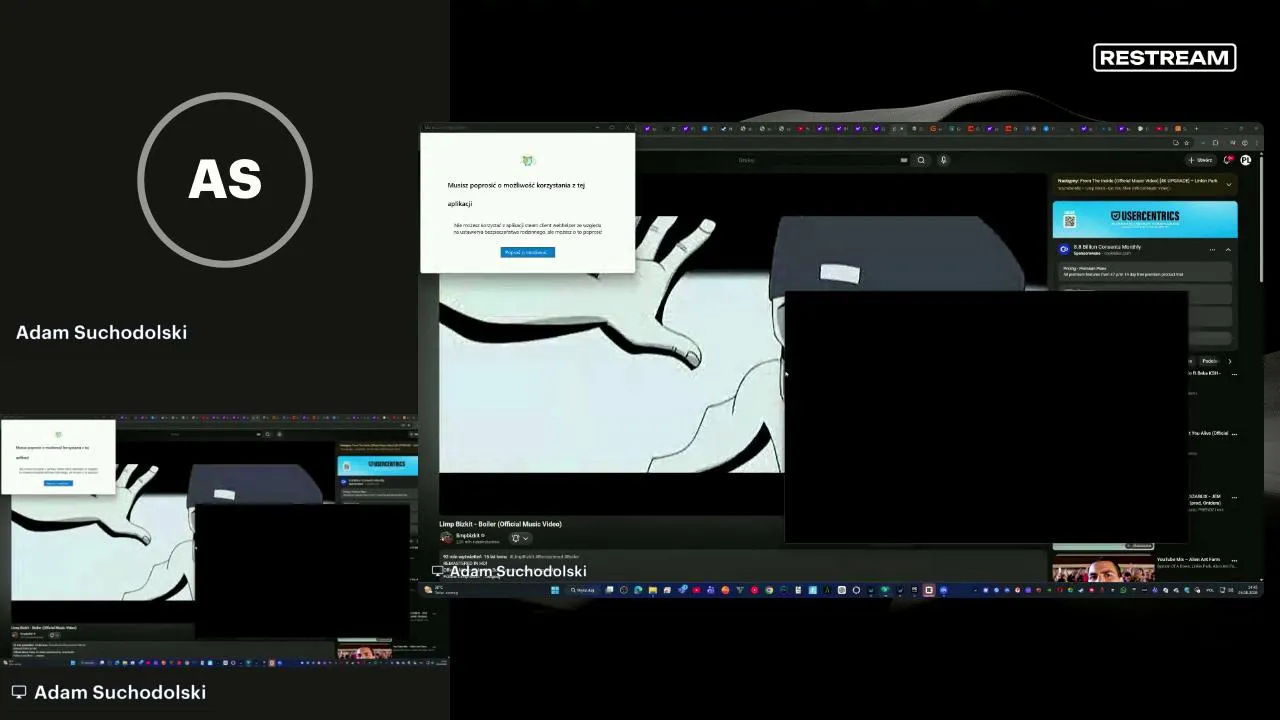
Task: Click the 8.8 Billion Consents Monthly title
Action: pyautogui.click(x=1107, y=247)
